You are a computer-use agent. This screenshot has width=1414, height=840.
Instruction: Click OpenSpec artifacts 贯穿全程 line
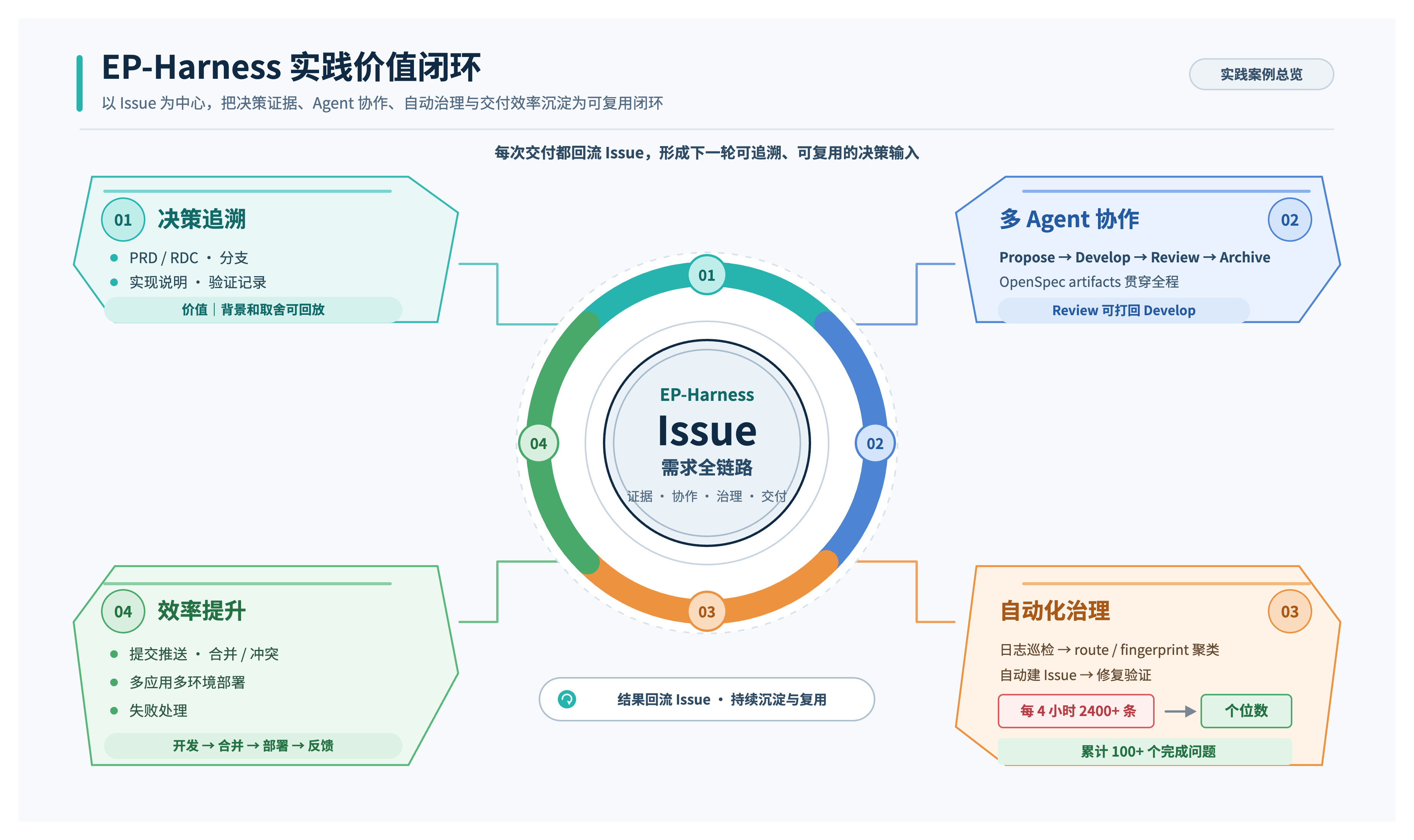(1088, 282)
